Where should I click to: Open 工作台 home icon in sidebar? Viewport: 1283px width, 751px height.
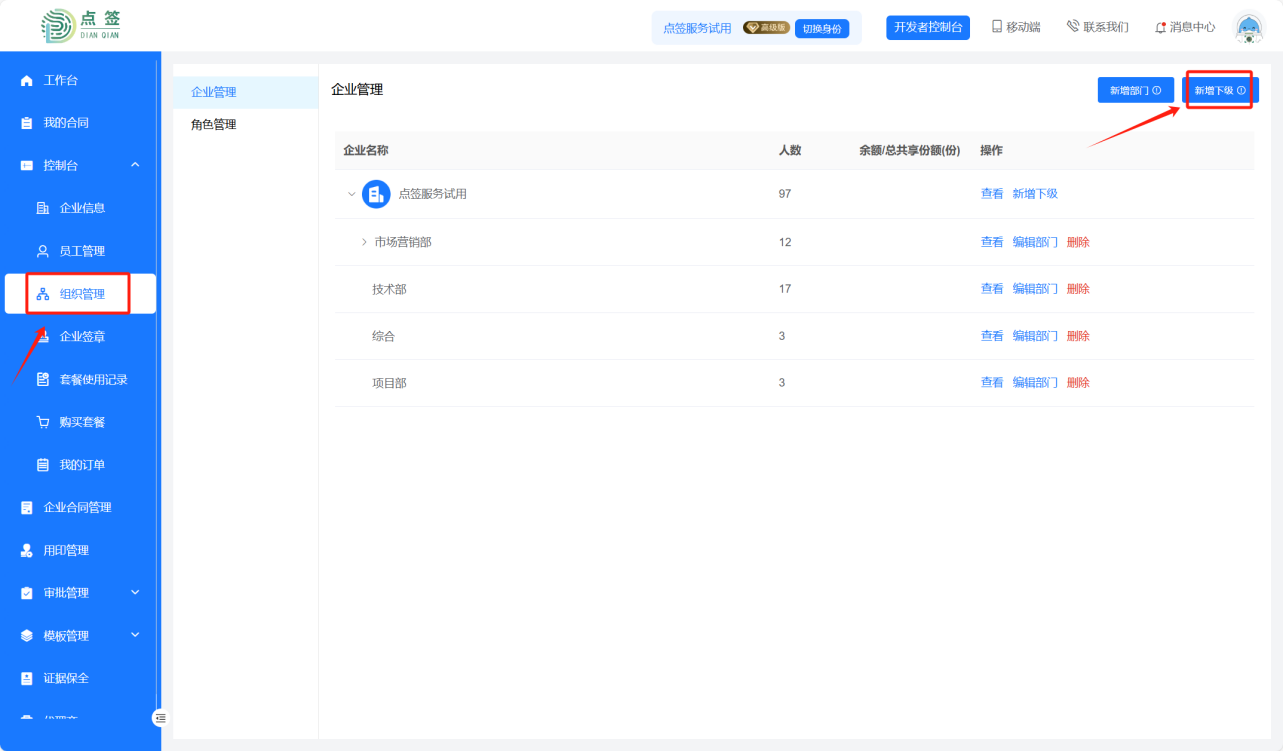pos(27,80)
